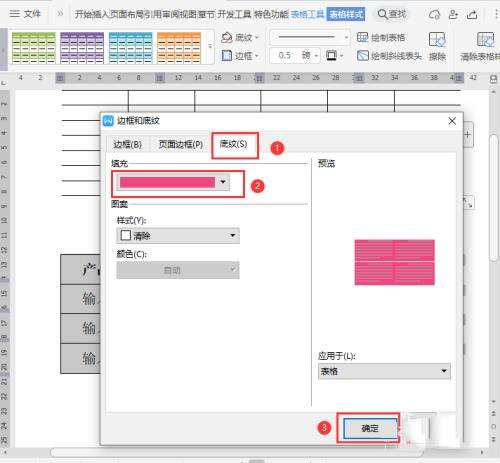Apply the orange table style thumbnail
The height and width of the screenshot is (463, 500).
pyautogui.click(x=179, y=48)
